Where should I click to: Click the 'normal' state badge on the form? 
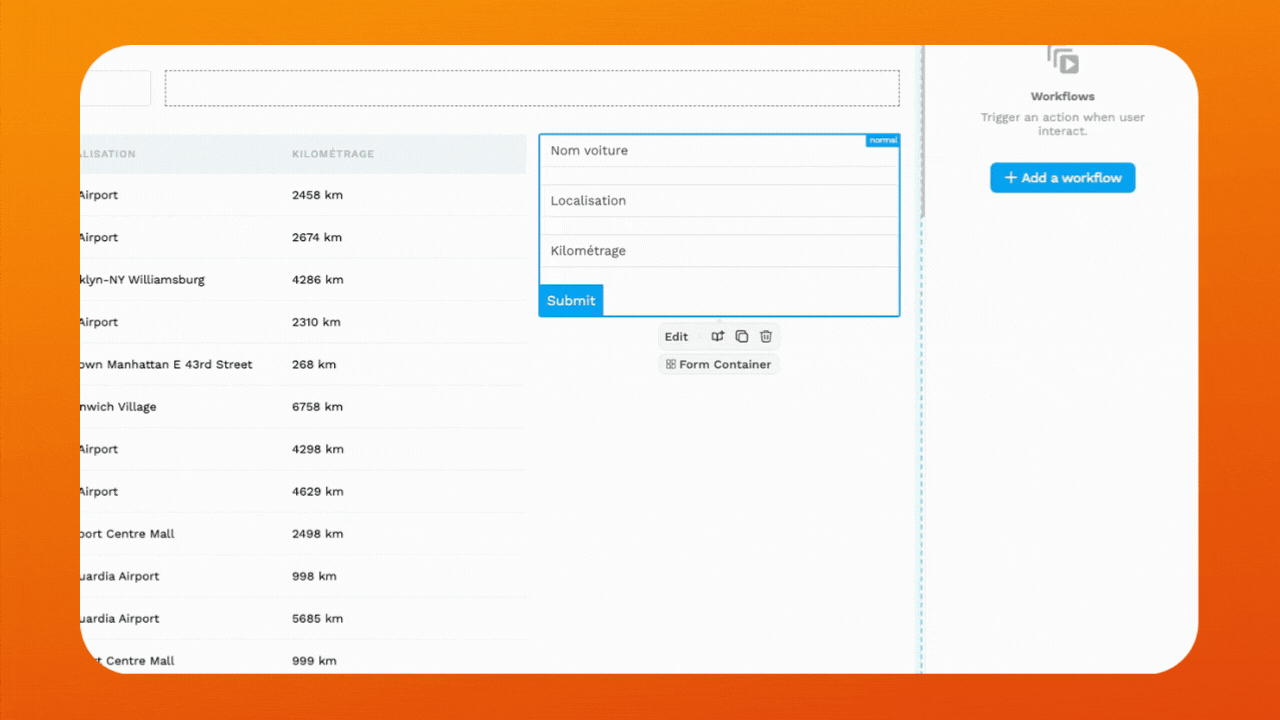click(x=882, y=140)
